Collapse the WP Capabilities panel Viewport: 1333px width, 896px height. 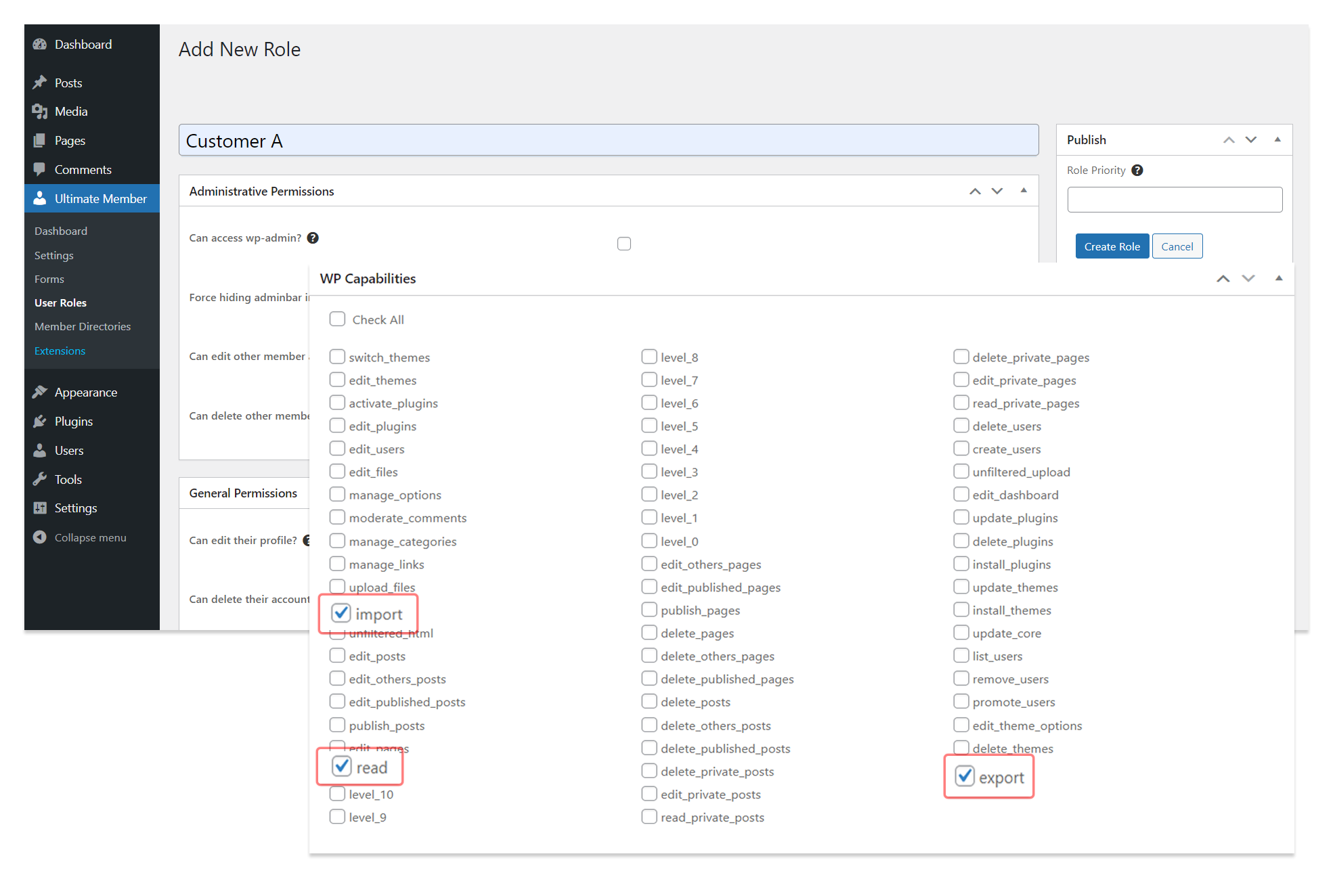click(1278, 278)
